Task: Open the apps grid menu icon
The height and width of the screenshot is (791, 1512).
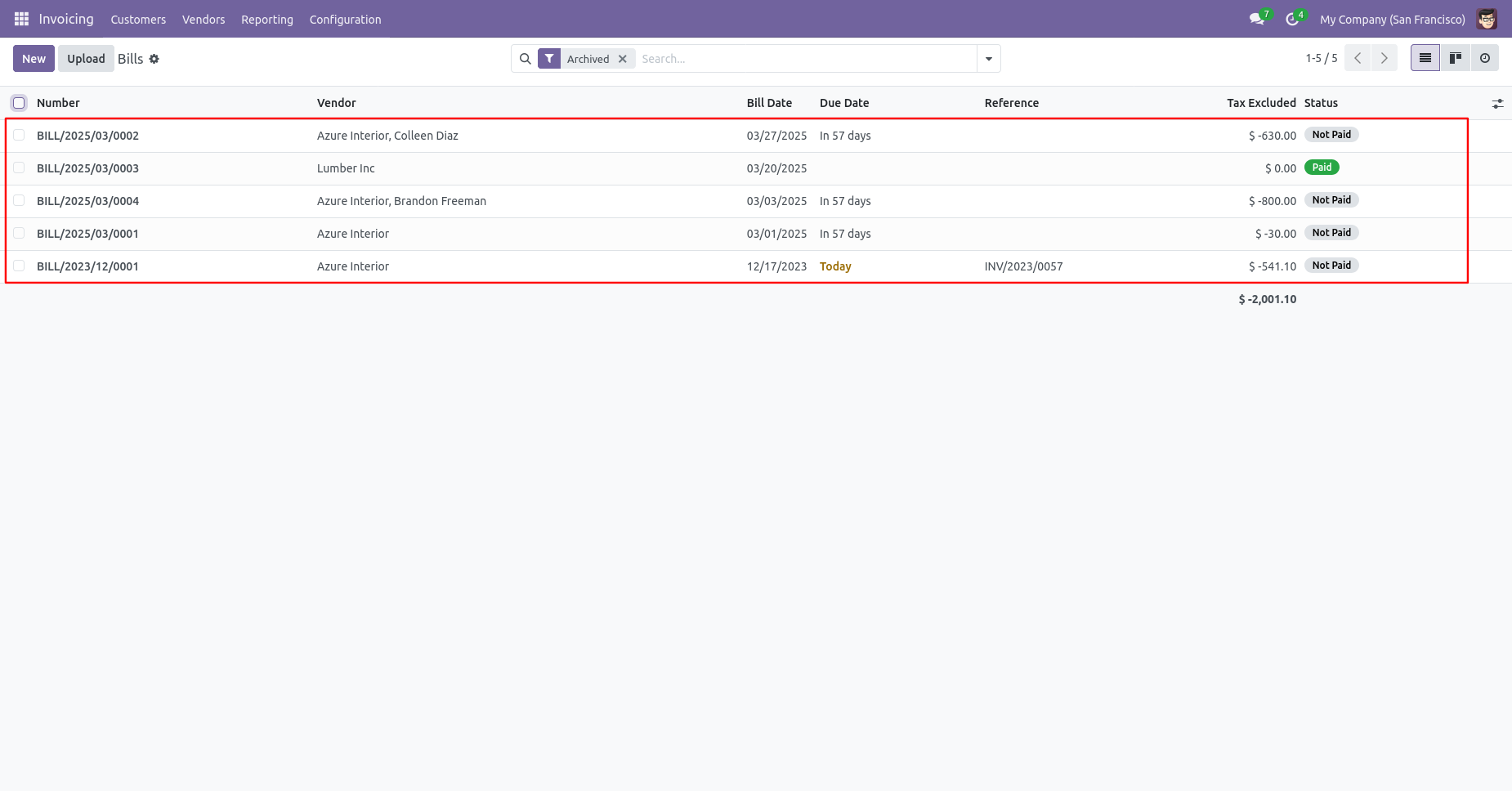Action: tap(21, 19)
